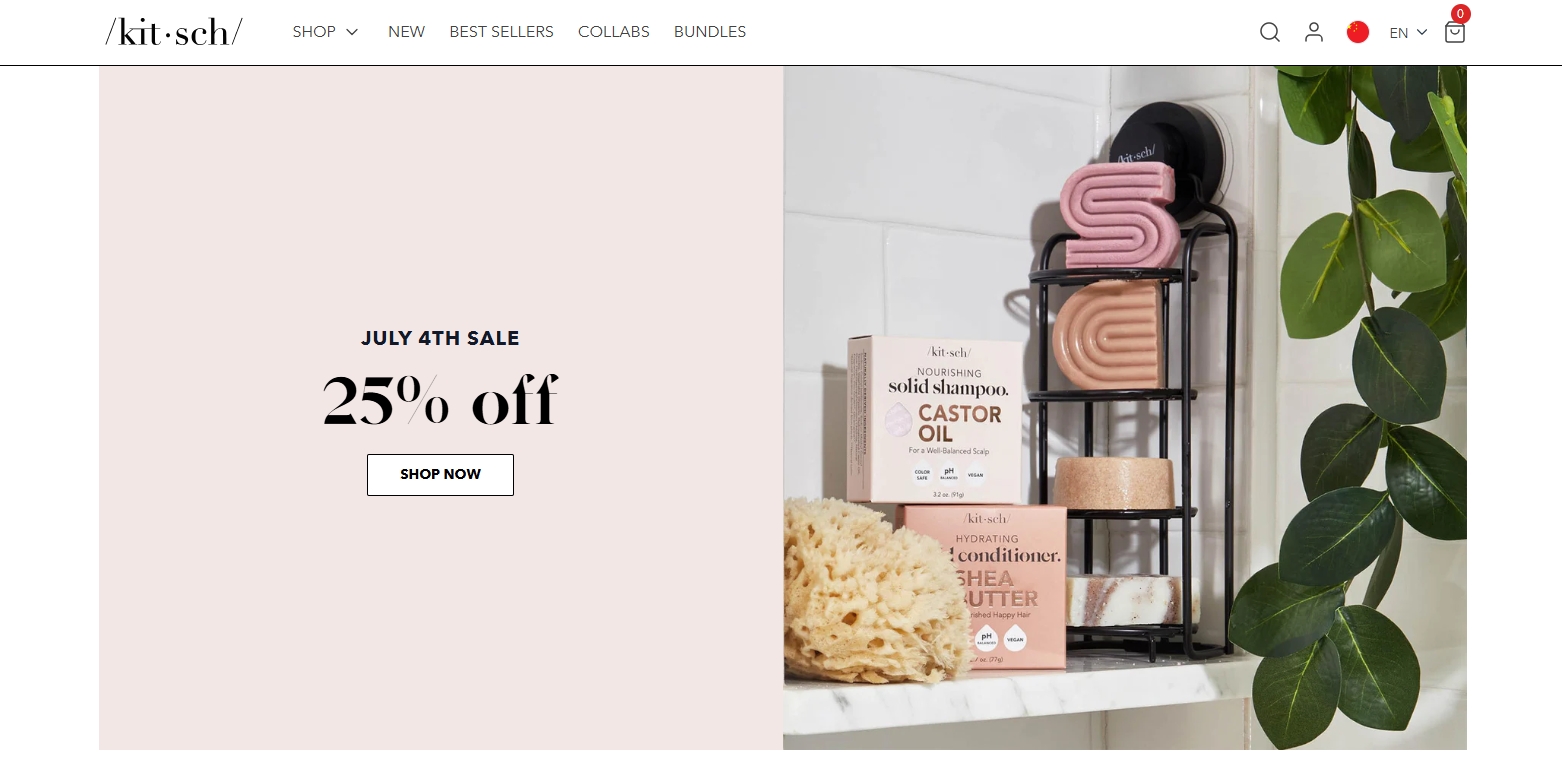1562x774 pixels.
Task: Open the account profile icon
Action: click(1314, 32)
